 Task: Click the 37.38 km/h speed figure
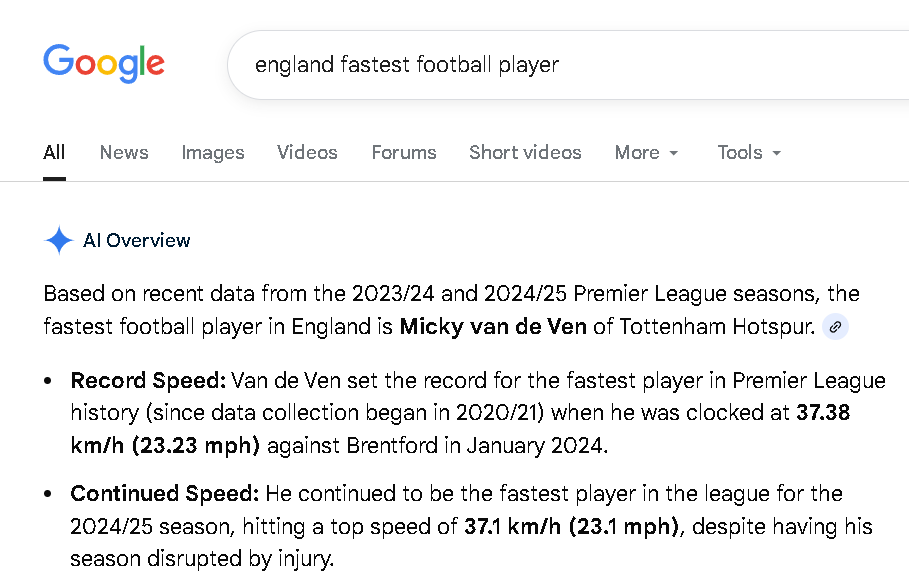823,413
